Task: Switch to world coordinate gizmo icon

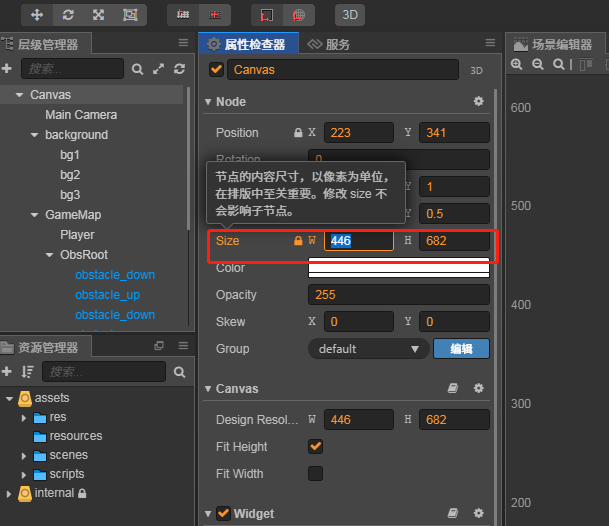Action: pyautogui.click(x=299, y=15)
